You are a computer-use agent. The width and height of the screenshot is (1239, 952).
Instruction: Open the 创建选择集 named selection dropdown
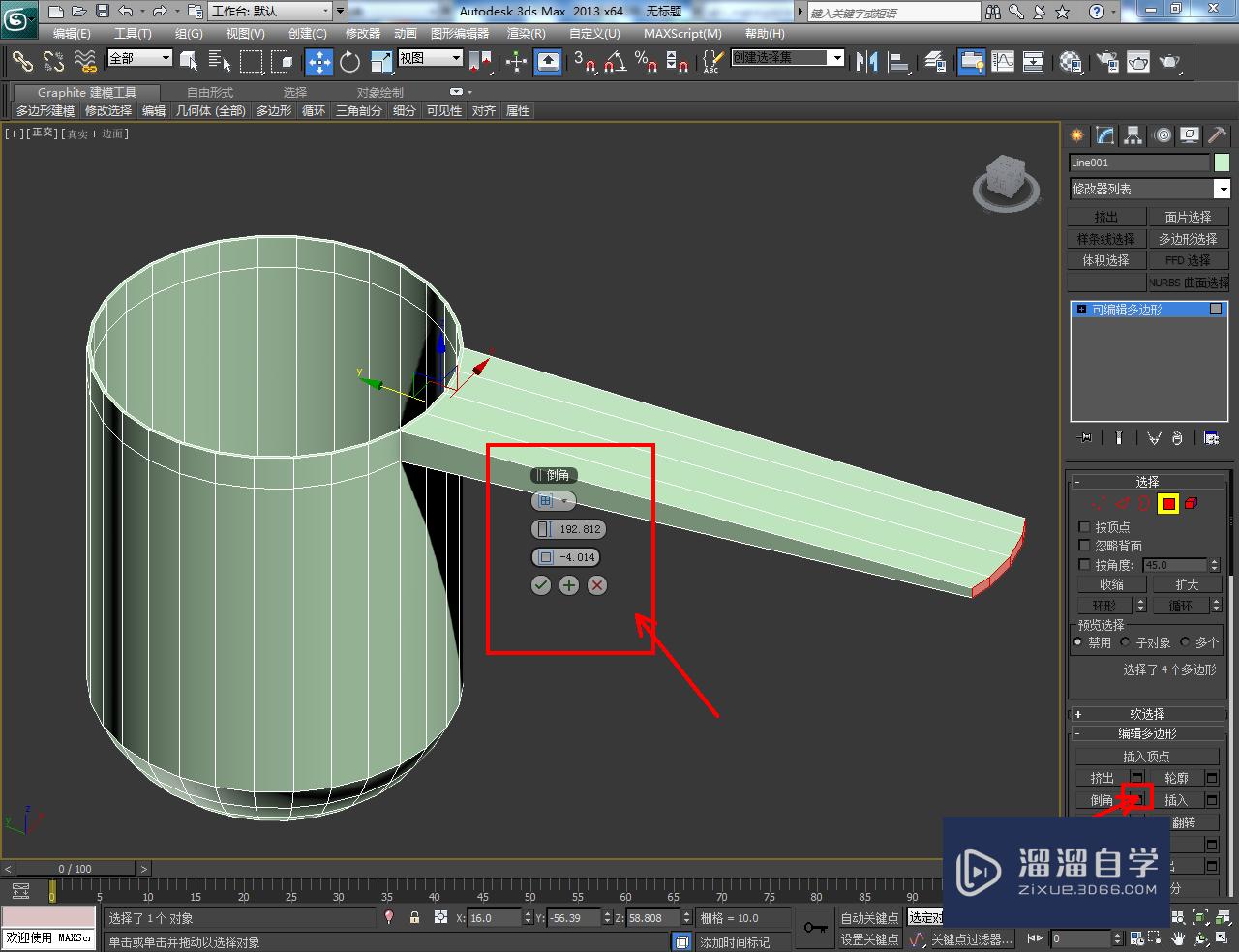[x=836, y=58]
